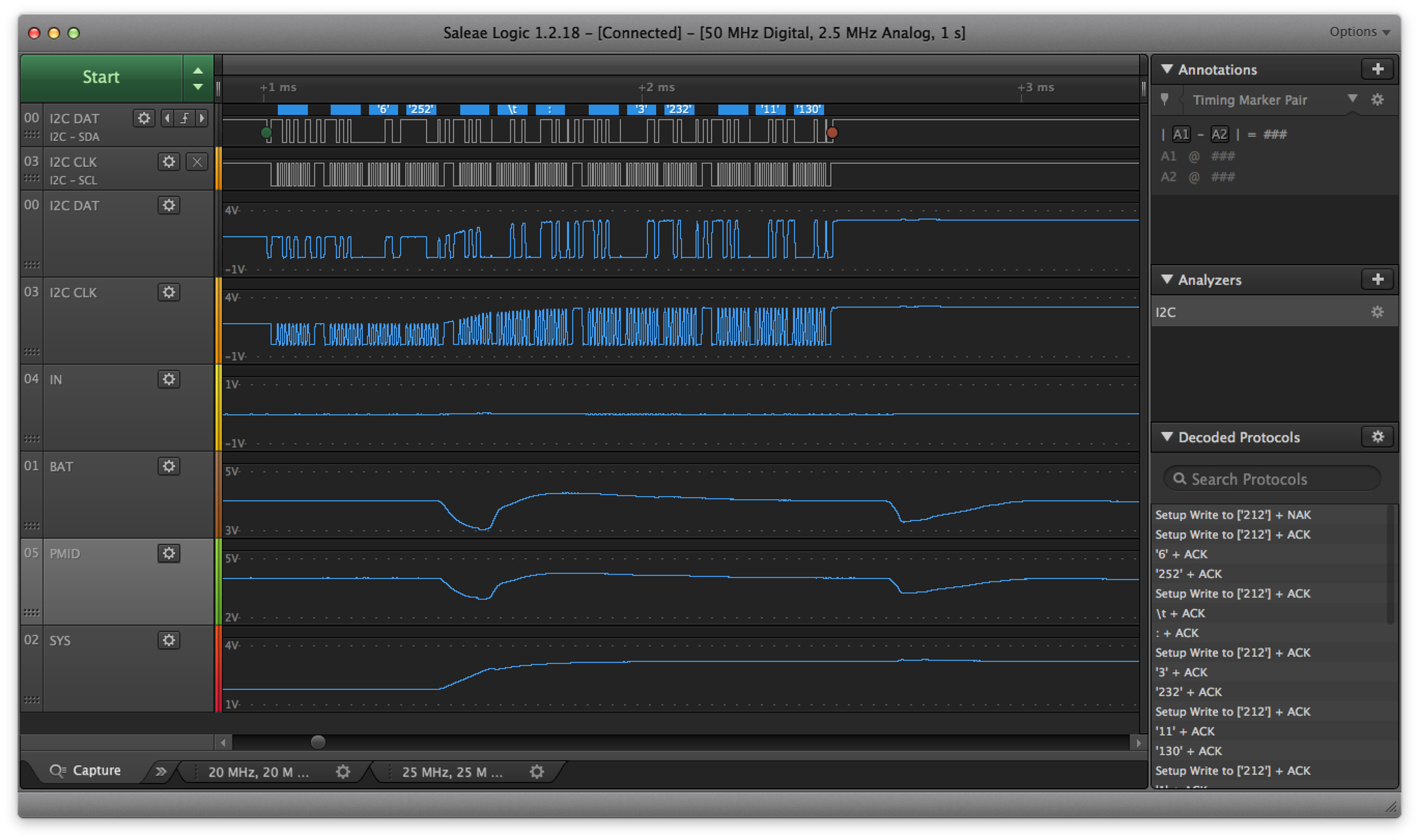
Task: Open I2C analyzer settings gear
Action: 1377,312
